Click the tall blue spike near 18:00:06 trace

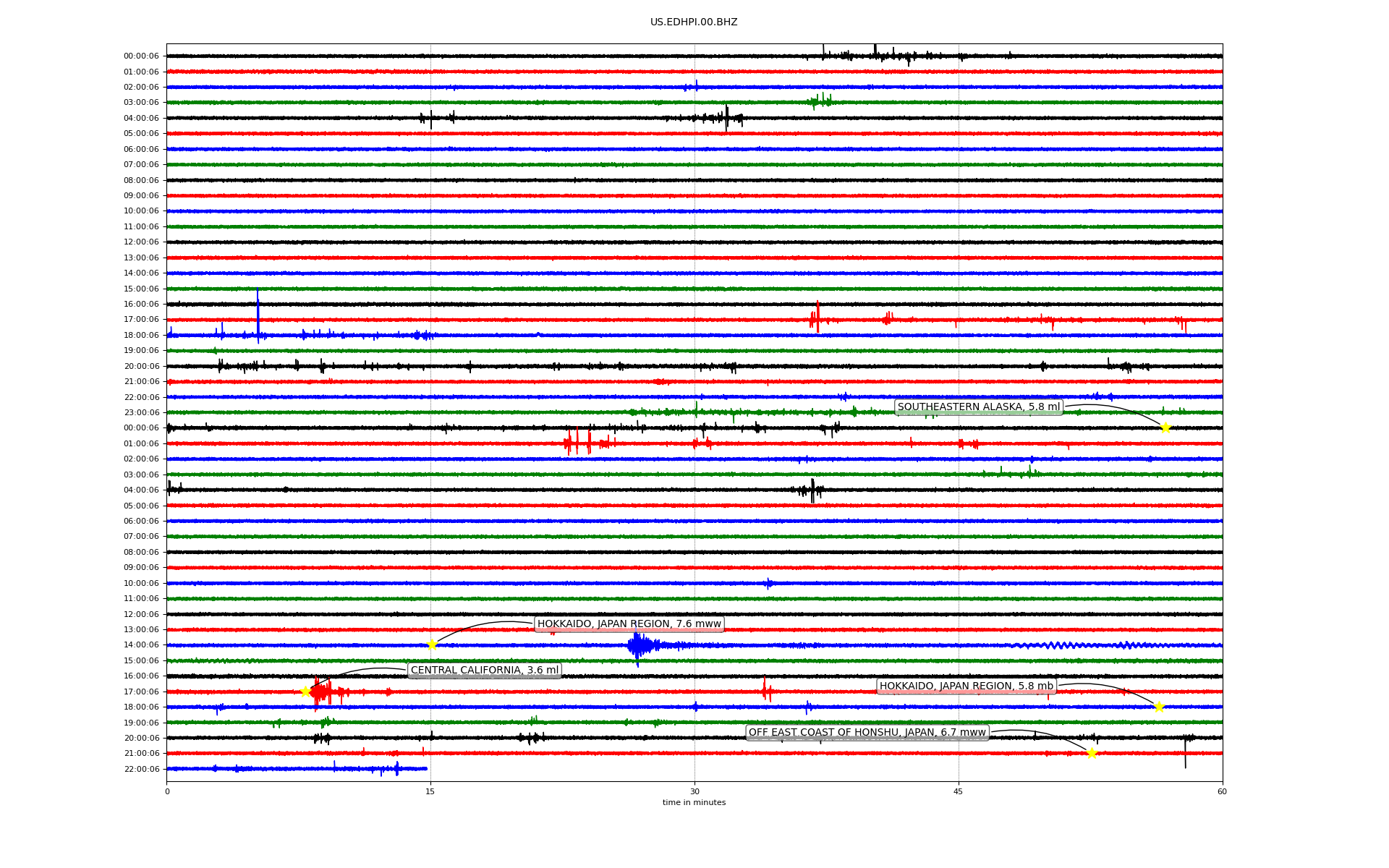coord(258,311)
